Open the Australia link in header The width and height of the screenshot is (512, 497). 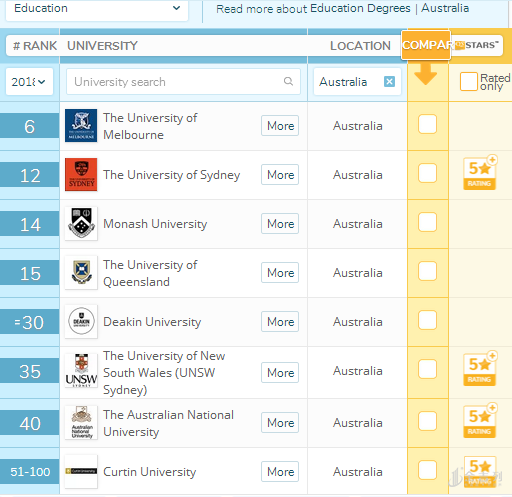(x=445, y=8)
